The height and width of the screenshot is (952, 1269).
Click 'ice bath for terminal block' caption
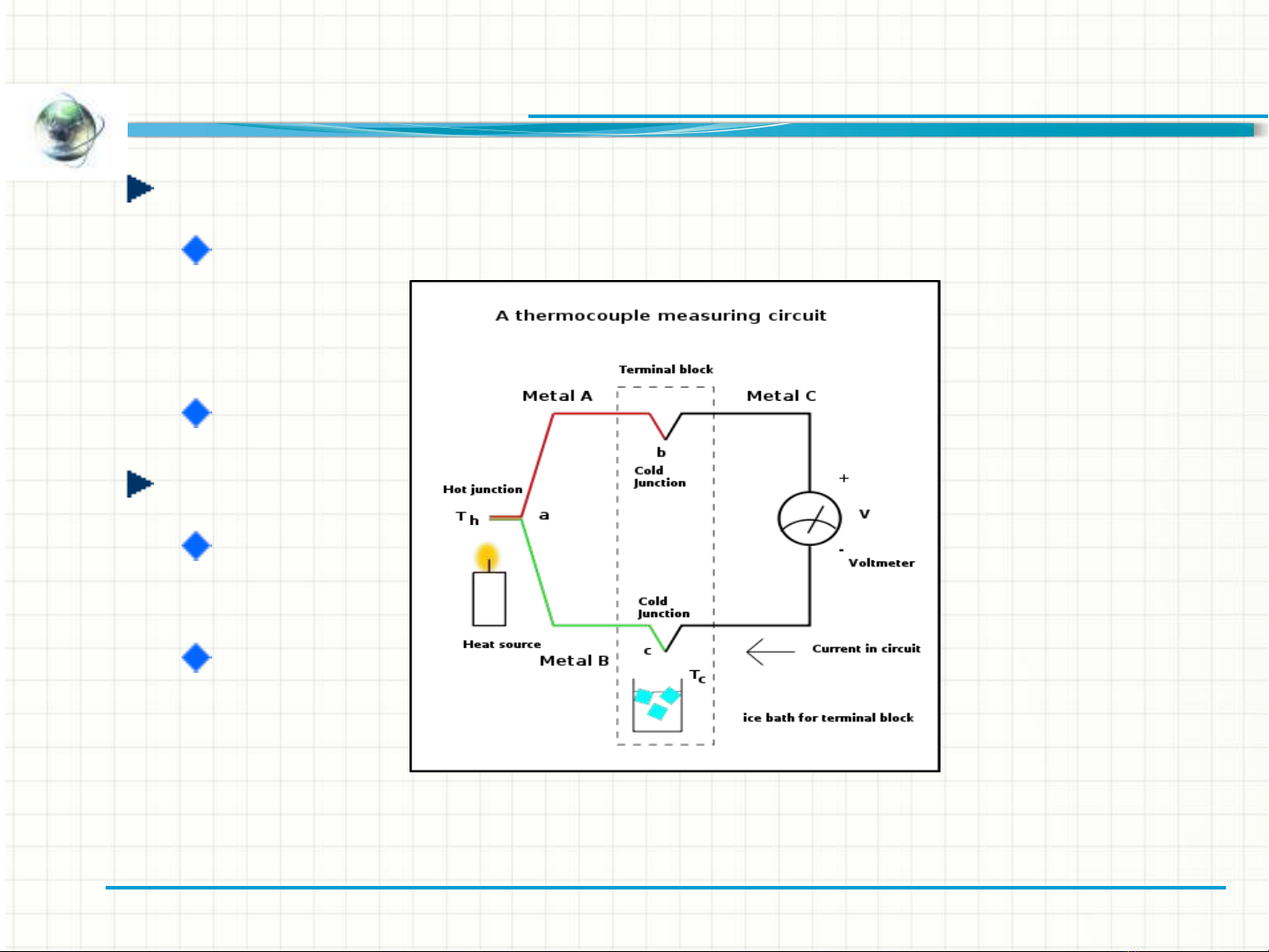coord(828,718)
